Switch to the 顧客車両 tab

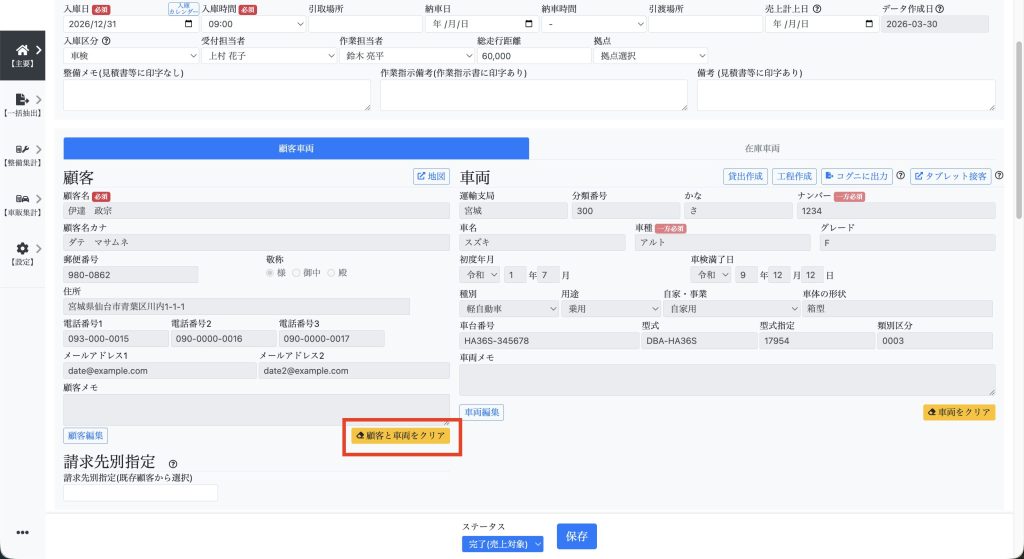click(296, 148)
